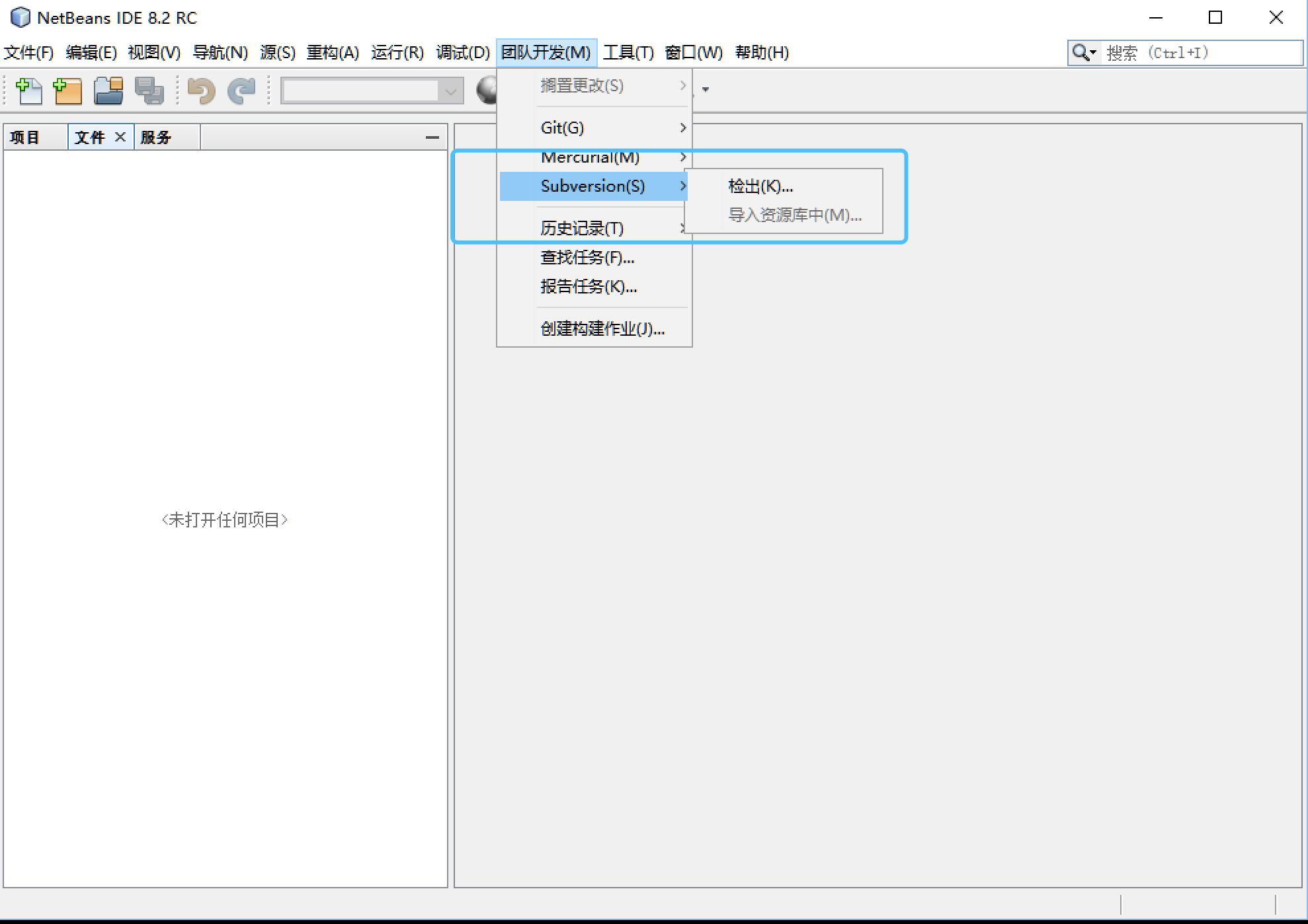
Task: Open the 源(S) menu
Action: tap(278, 52)
